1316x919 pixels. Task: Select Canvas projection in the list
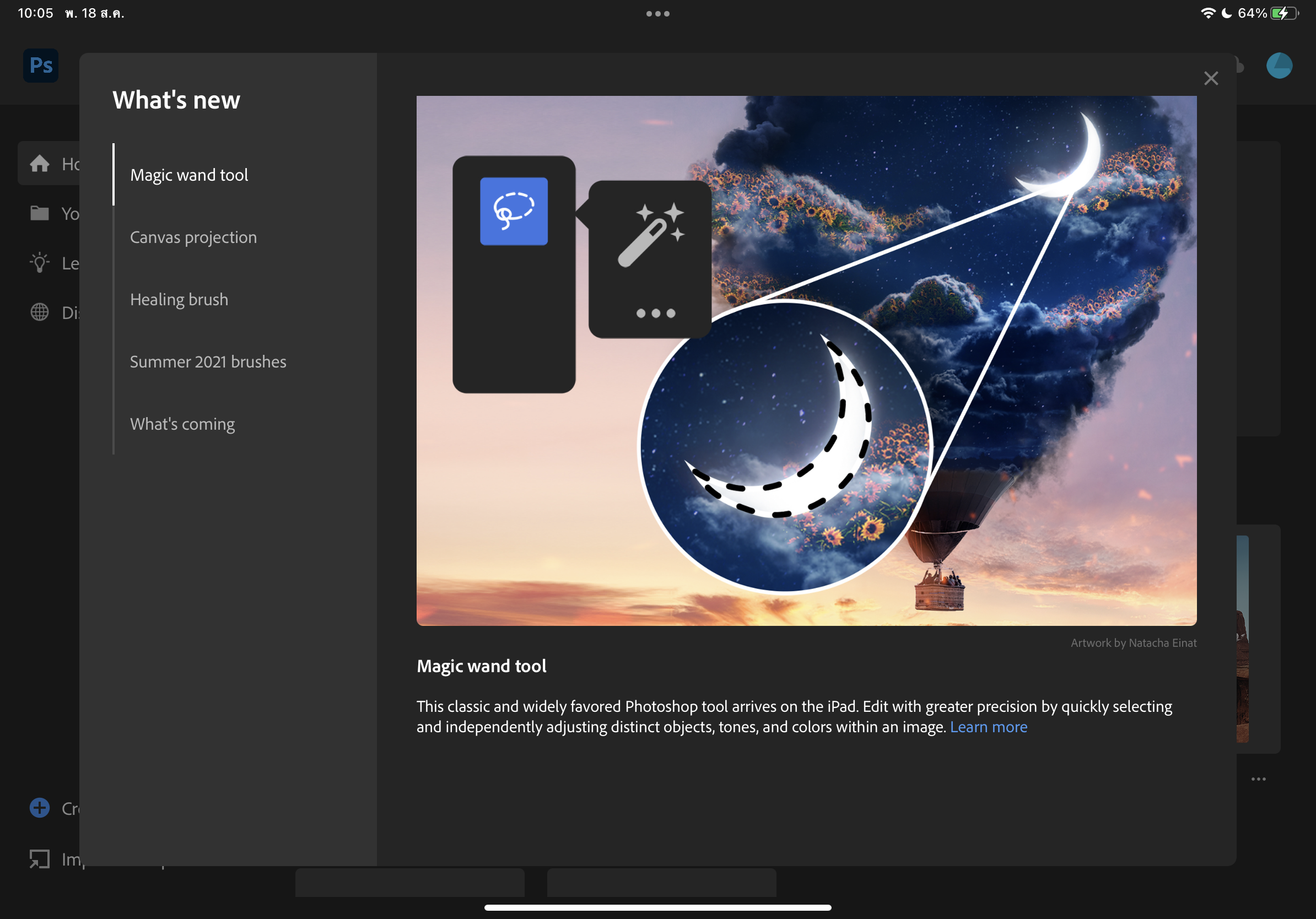(x=193, y=237)
